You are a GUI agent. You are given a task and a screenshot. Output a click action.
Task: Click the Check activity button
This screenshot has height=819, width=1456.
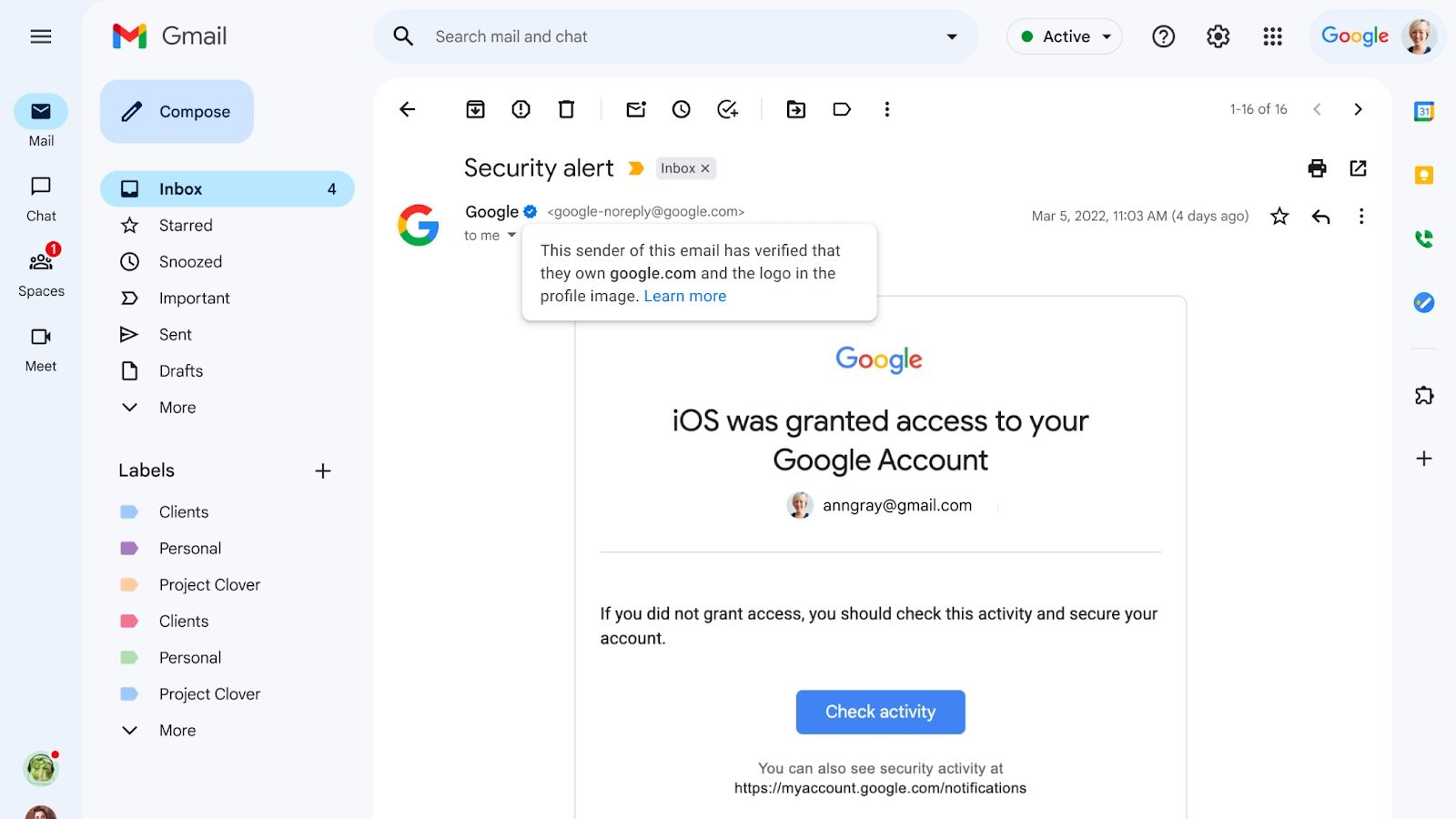point(880,712)
